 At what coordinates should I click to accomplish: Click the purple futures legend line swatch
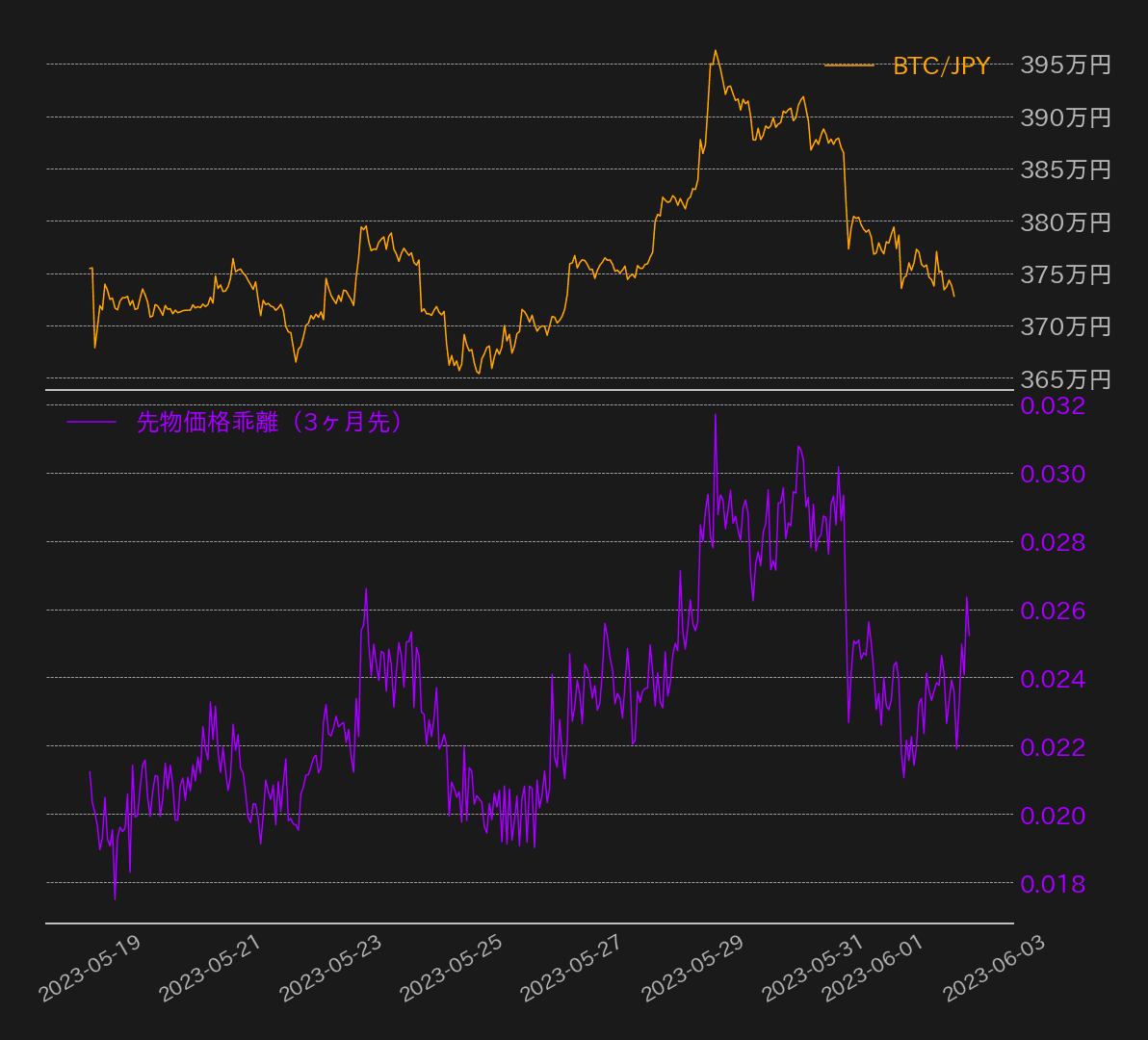(x=91, y=422)
